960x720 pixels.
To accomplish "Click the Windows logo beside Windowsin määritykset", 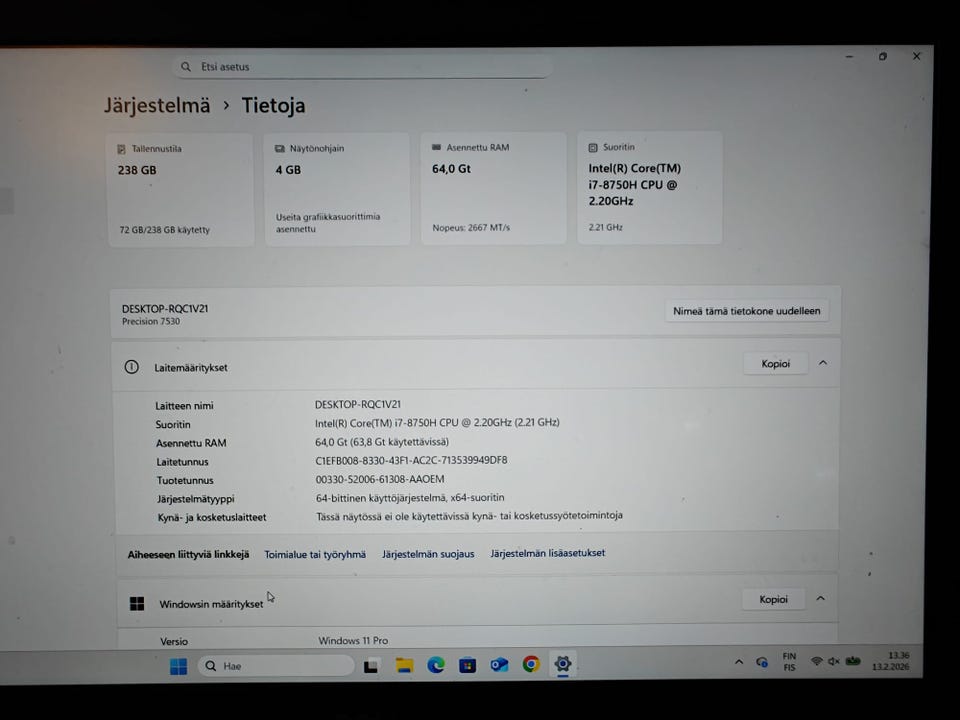I will click(x=137, y=604).
